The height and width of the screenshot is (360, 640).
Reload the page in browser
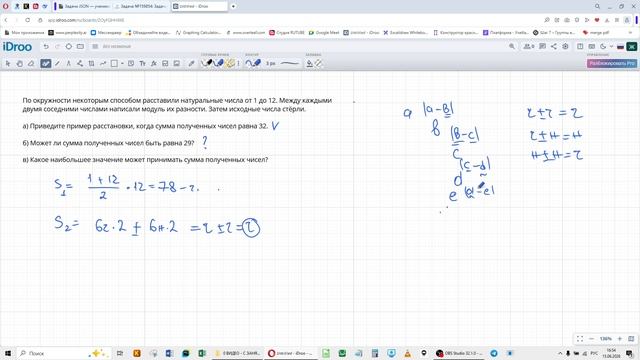coord(27,20)
